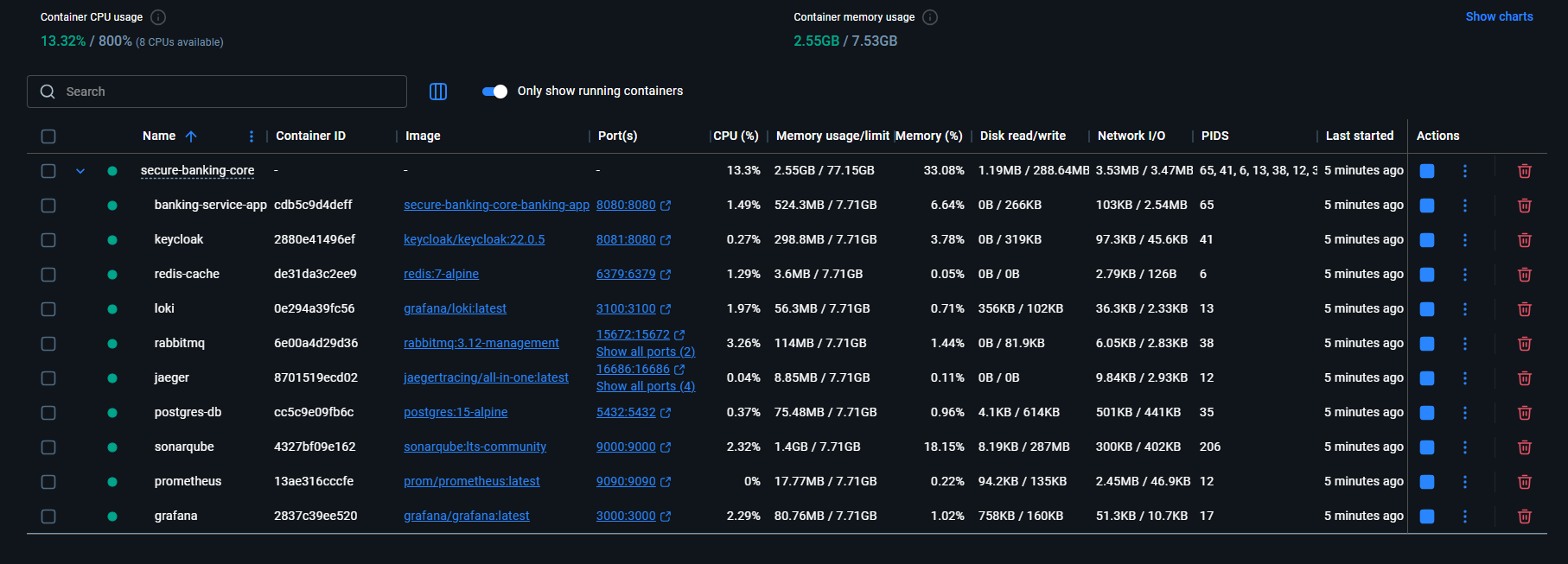Select the rabbitmq row checkbox
The image size is (1568, 564).
coord(48,344)
